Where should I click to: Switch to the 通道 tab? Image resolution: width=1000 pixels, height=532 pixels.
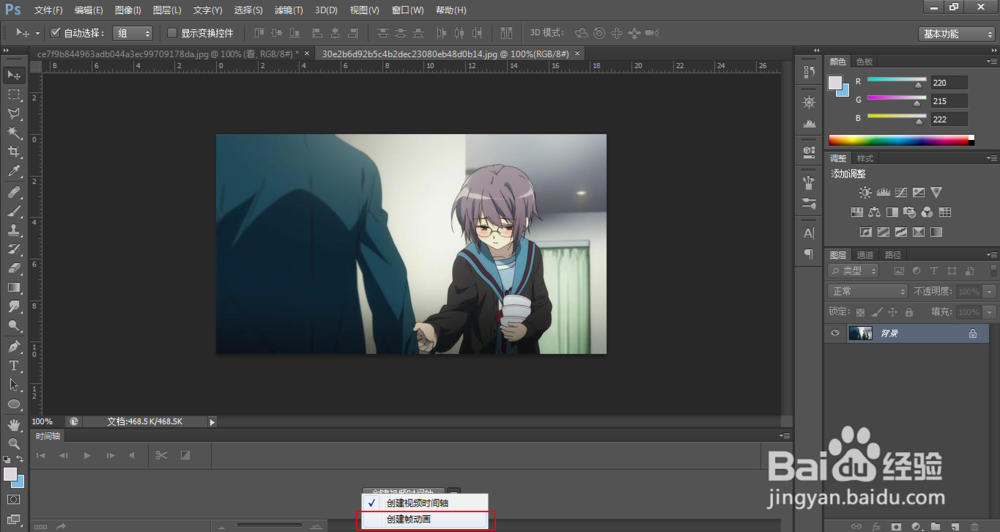tap(865, 255)
